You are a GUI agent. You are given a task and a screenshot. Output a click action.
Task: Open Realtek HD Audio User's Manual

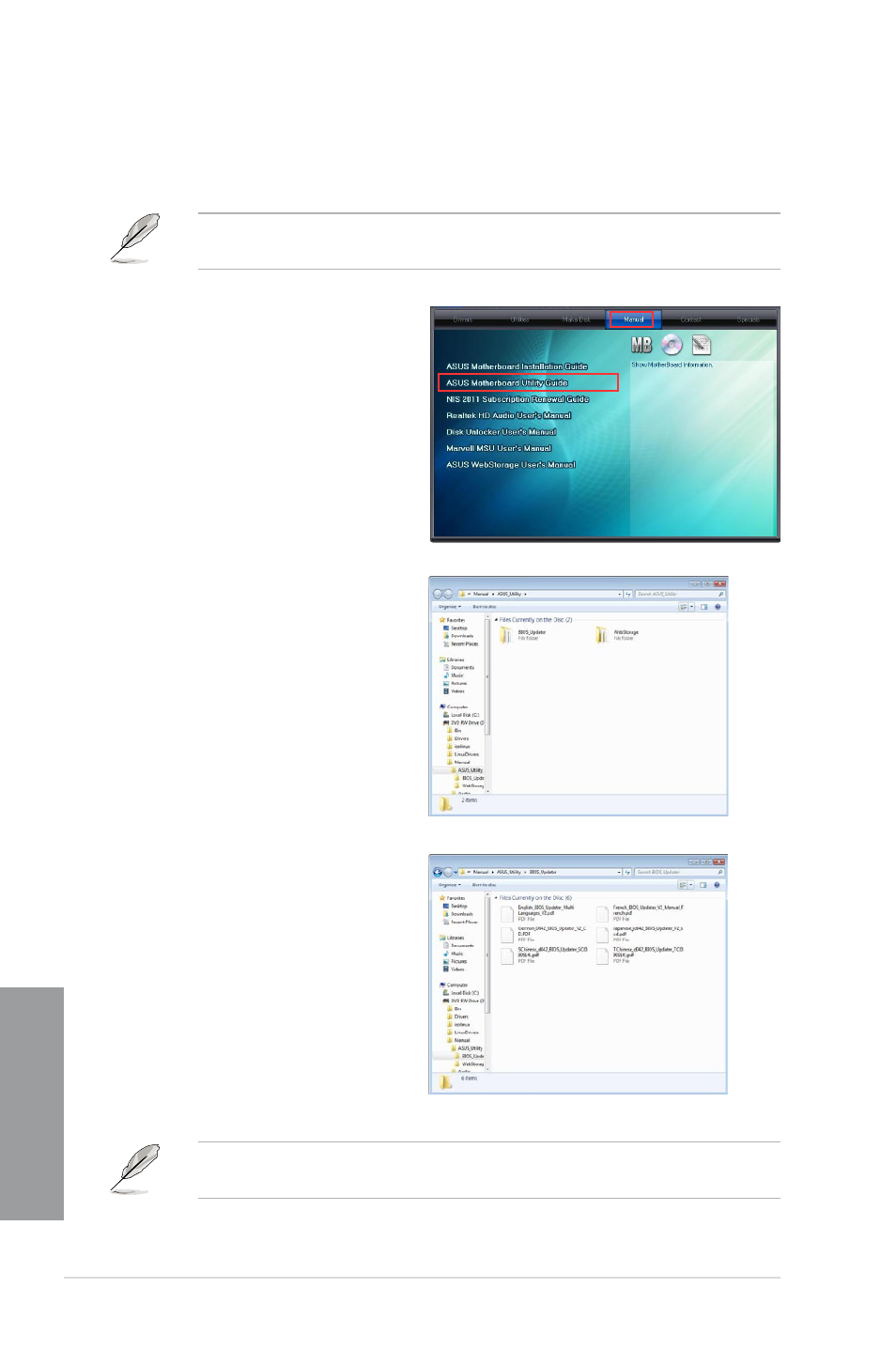pyautogui.click(x=508, y=415)
